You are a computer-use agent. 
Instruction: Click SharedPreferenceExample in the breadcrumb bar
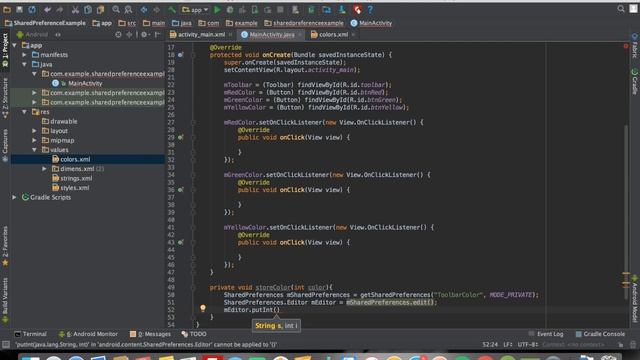(x=45, y=23)
